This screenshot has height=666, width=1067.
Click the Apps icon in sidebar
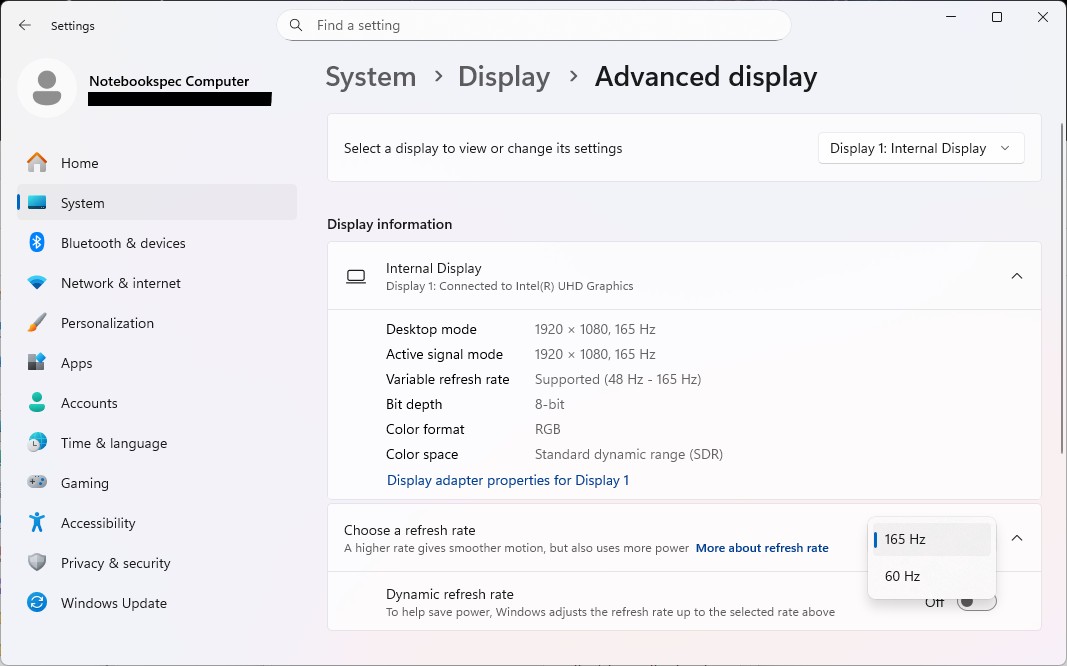click(37, 363)
